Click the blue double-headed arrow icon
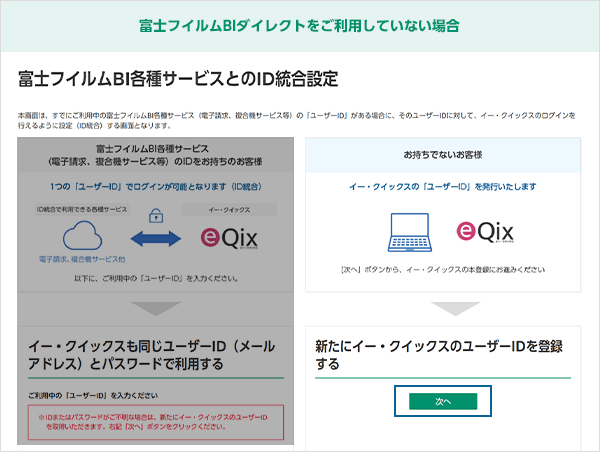The width and height of the screenshot is (600, 452). (x=156, y=239)
